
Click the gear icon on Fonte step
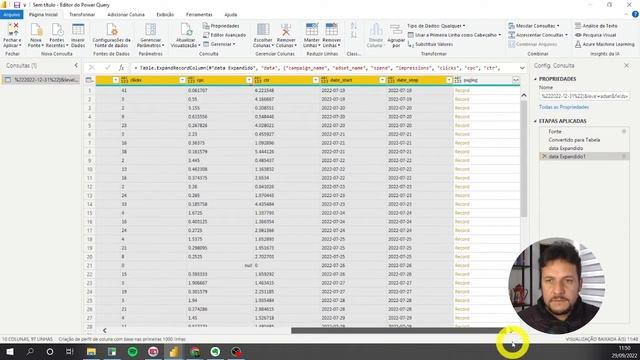tap(624, 131)
